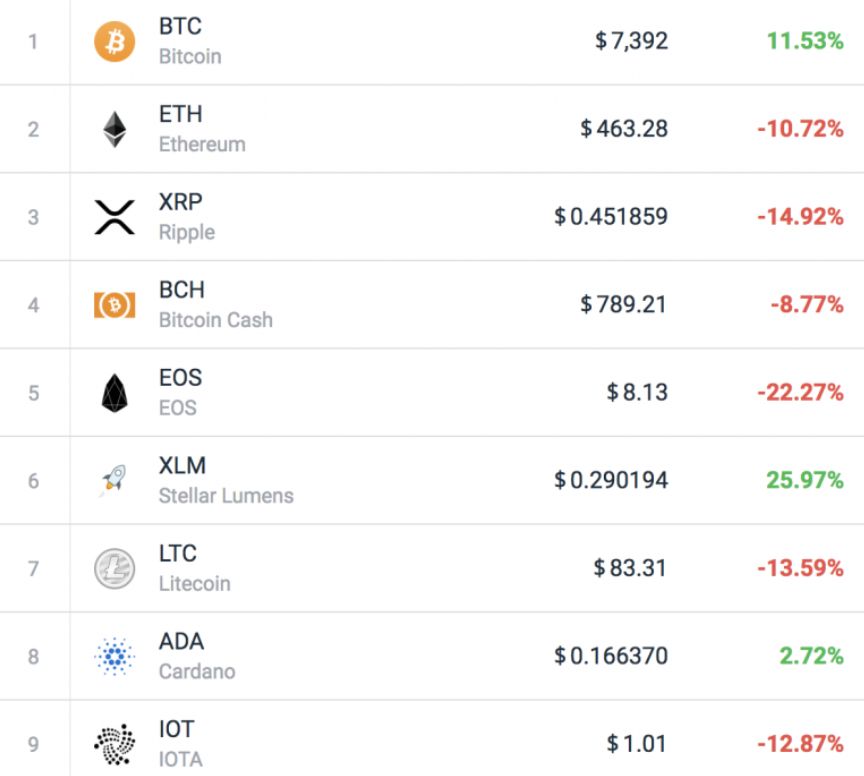
Task: Open the BTC ticker link
Action: tap(180, 26)
